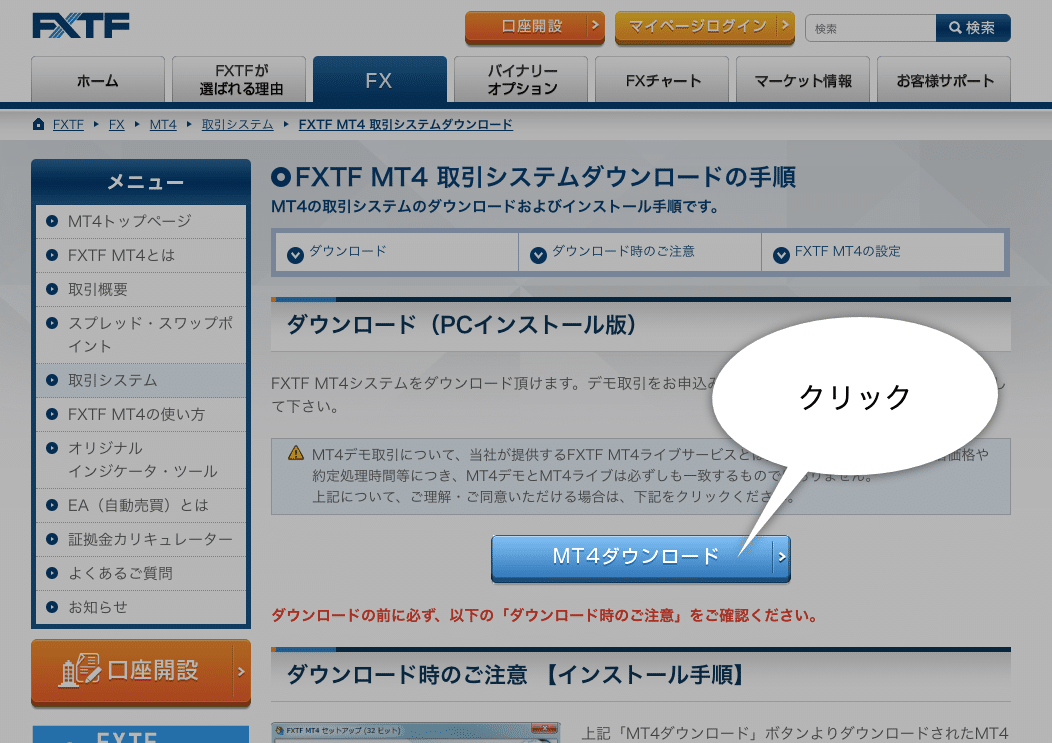Viewport: 1052px width, 743px height.
Task: Click the MT4ダウンロード button
Action: (641, 557)
